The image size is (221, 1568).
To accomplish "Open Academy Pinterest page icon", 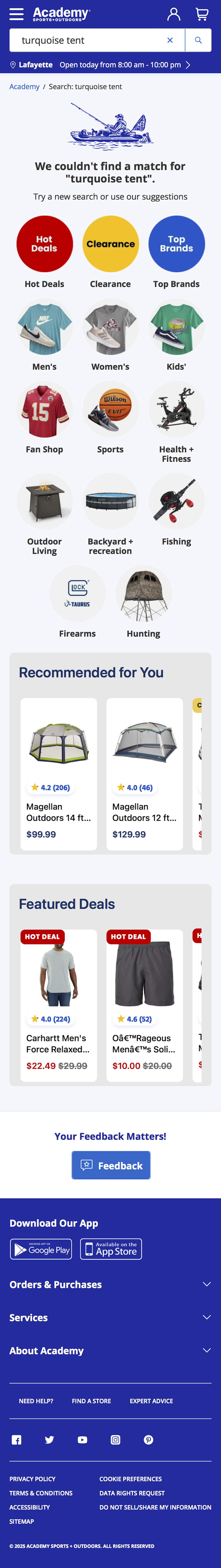I will [148, 1440].
